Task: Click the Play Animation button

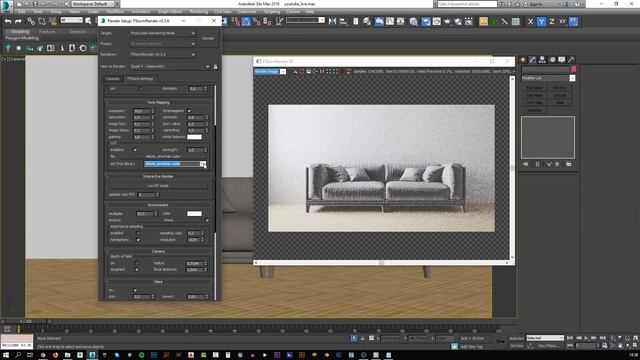Action: [586, 338]
